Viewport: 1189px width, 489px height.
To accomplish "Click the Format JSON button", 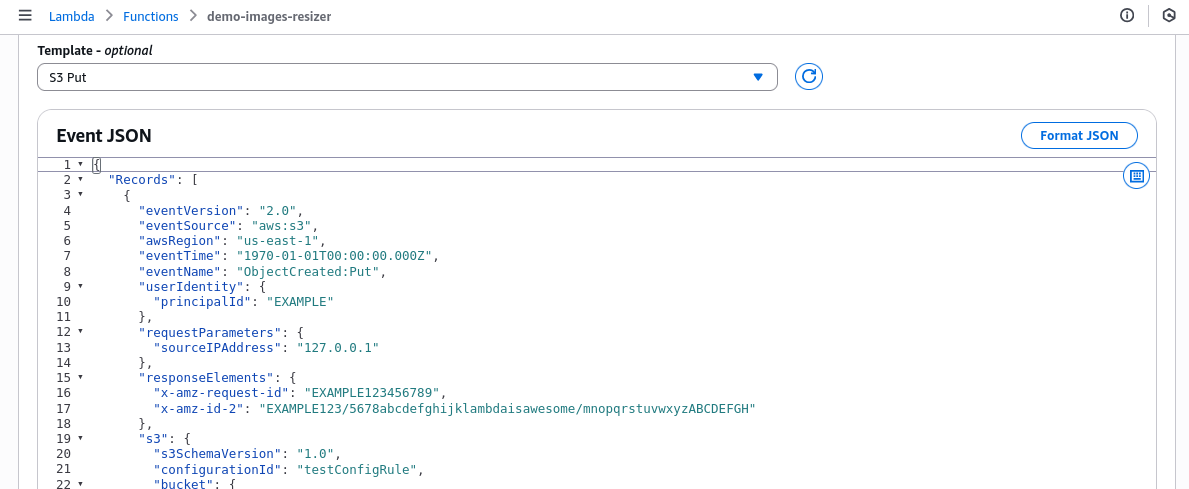I will [x=1079, y=135].
